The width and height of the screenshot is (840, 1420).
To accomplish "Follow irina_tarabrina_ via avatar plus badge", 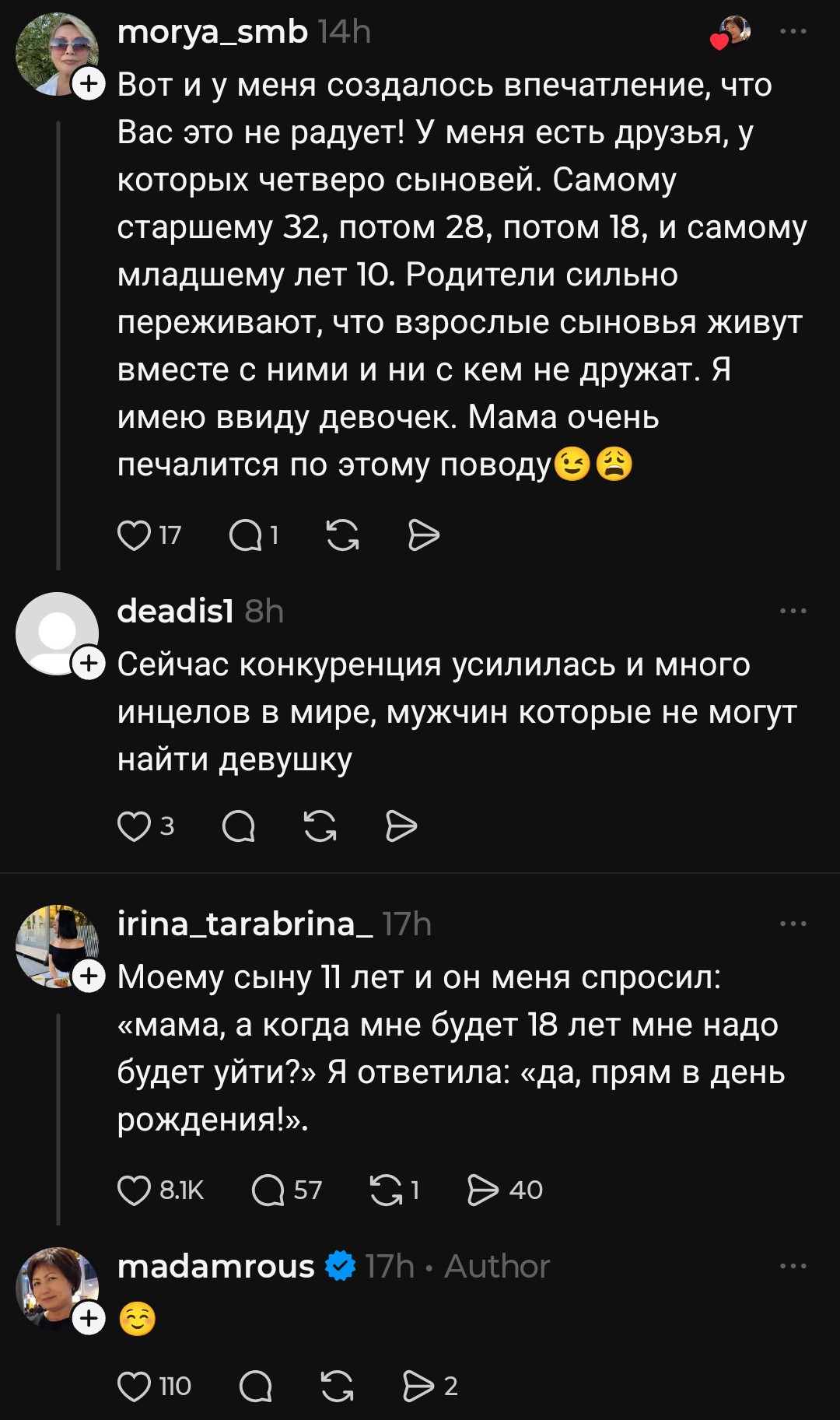I will [x=89, y=976].
